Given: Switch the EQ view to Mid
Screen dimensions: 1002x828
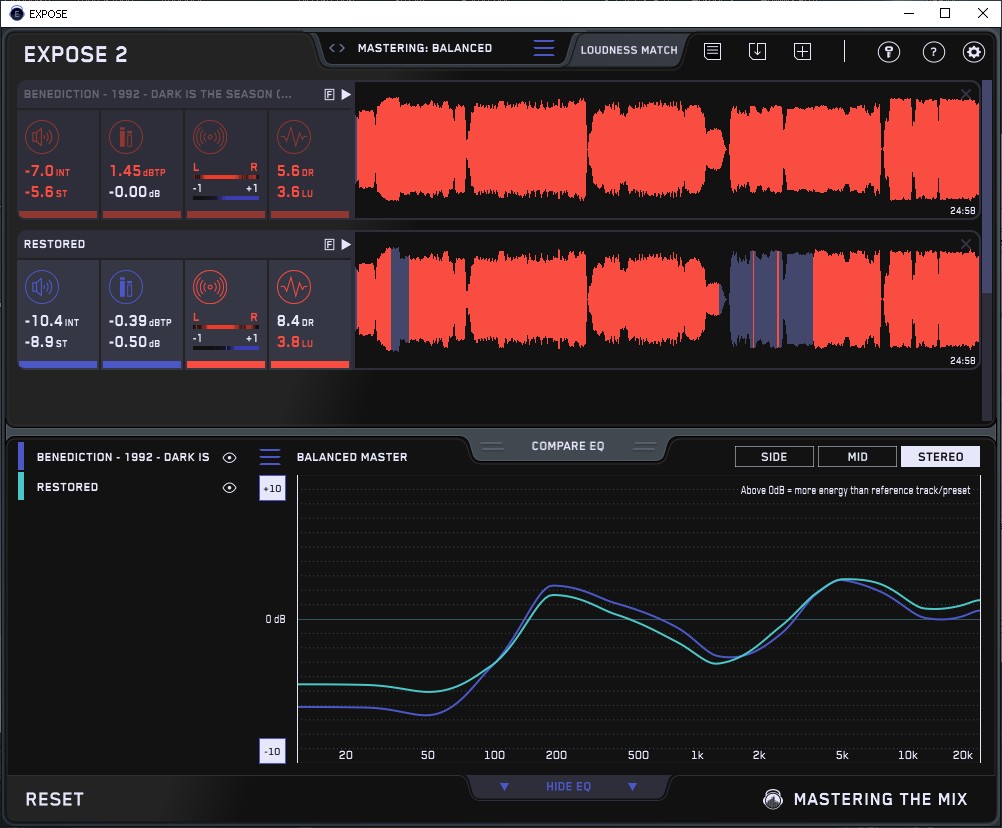Looking at the screenshot, I should 857,457.
